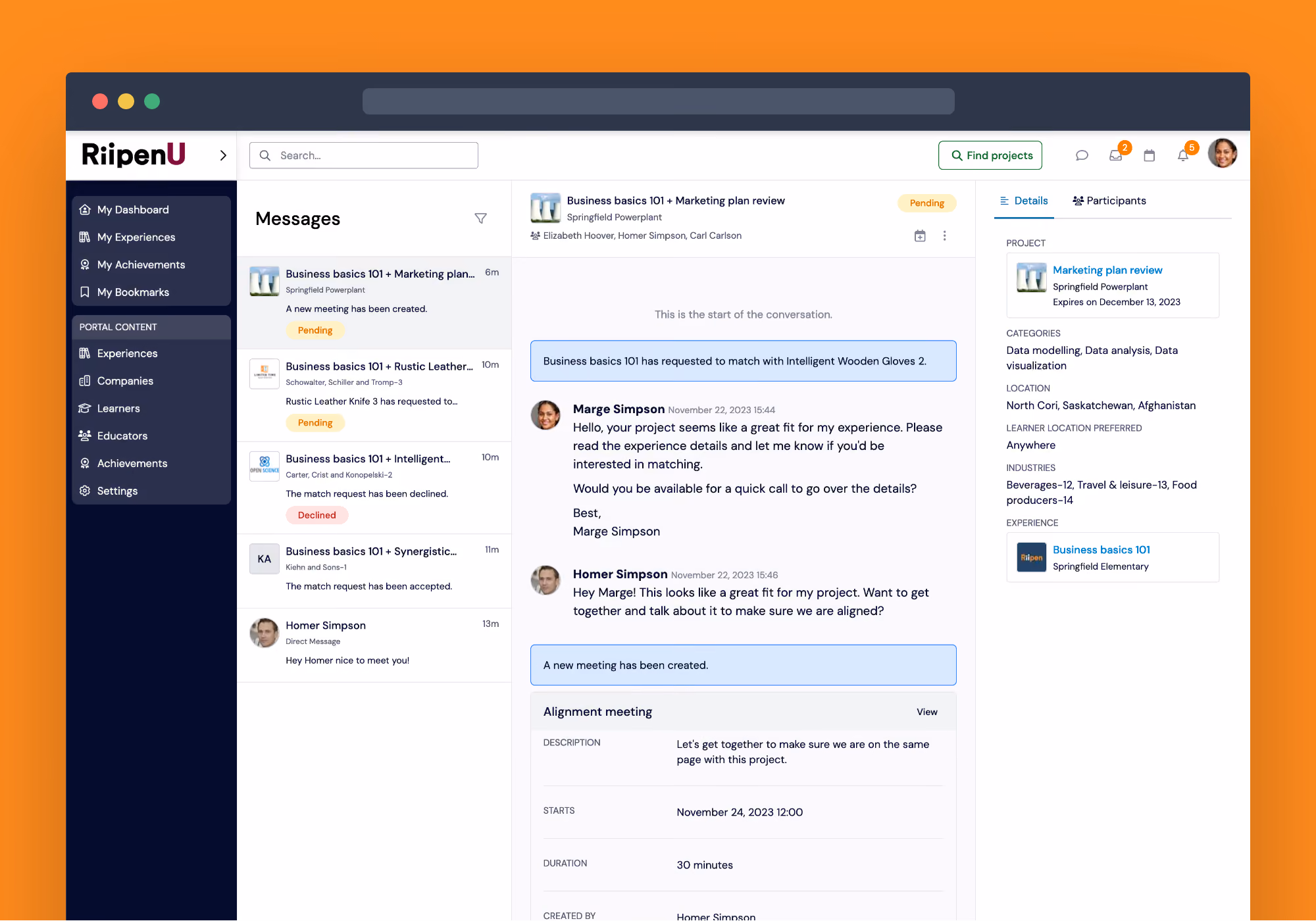This screenshot has width=1316, height=921.
Task: Click the Educators people icon
Action: click(x=85, y=436)
